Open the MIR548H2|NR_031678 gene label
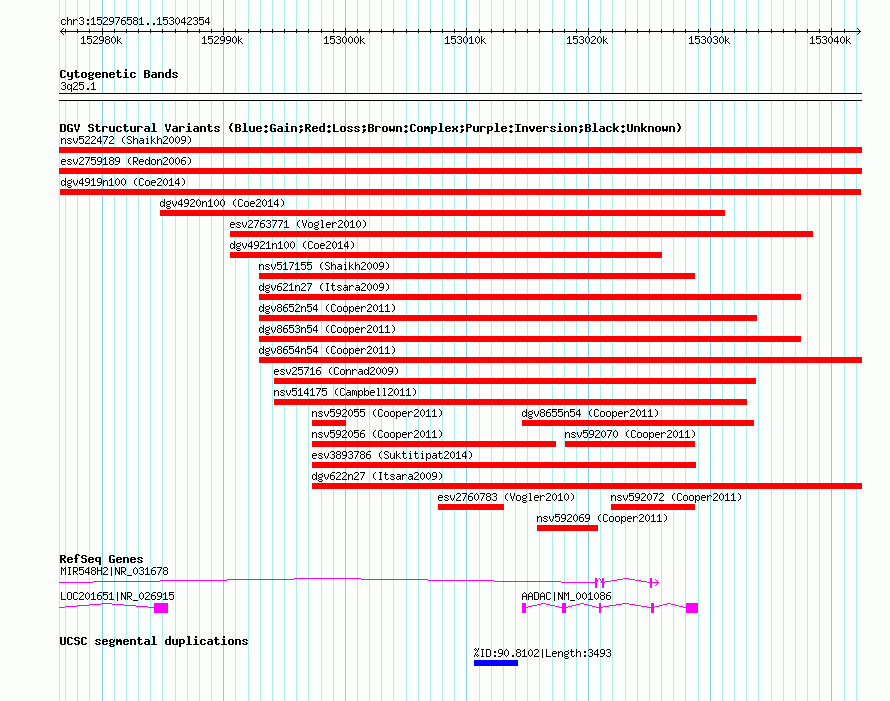Screen dimensions: 890x701 click(x=114, y=572)
